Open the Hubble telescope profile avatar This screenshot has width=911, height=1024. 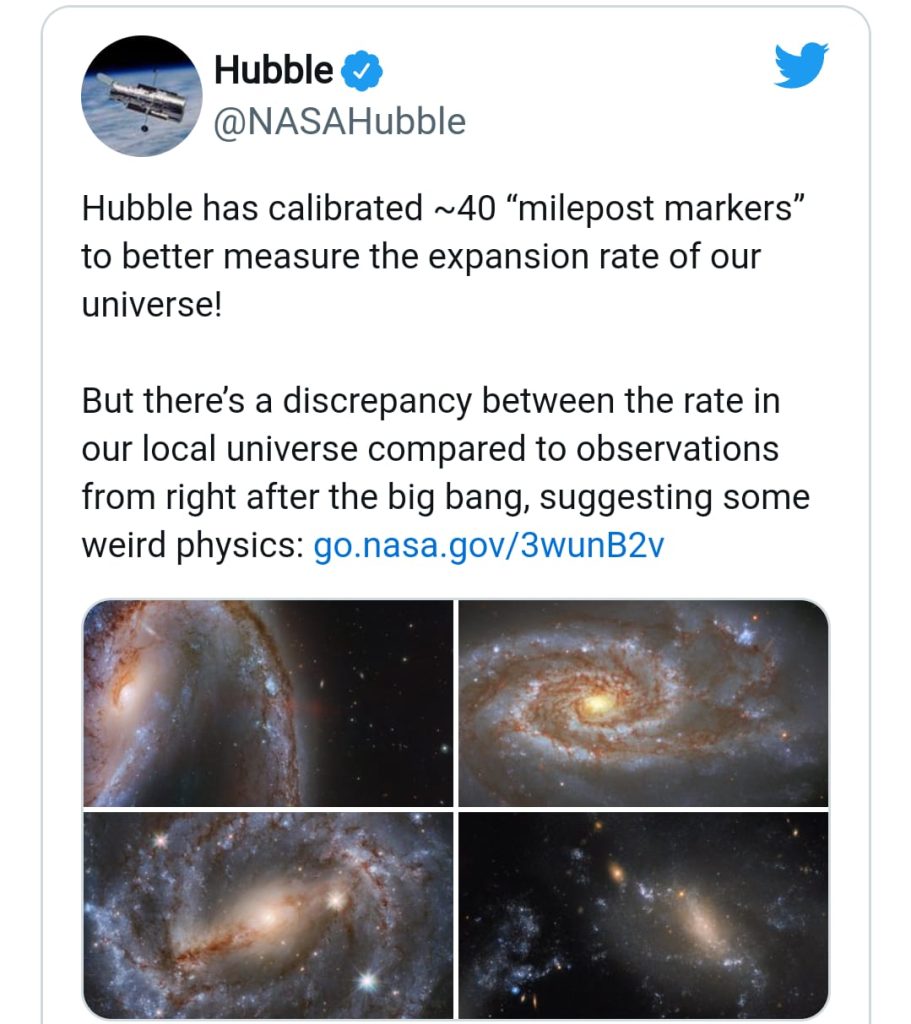(141, 96)
